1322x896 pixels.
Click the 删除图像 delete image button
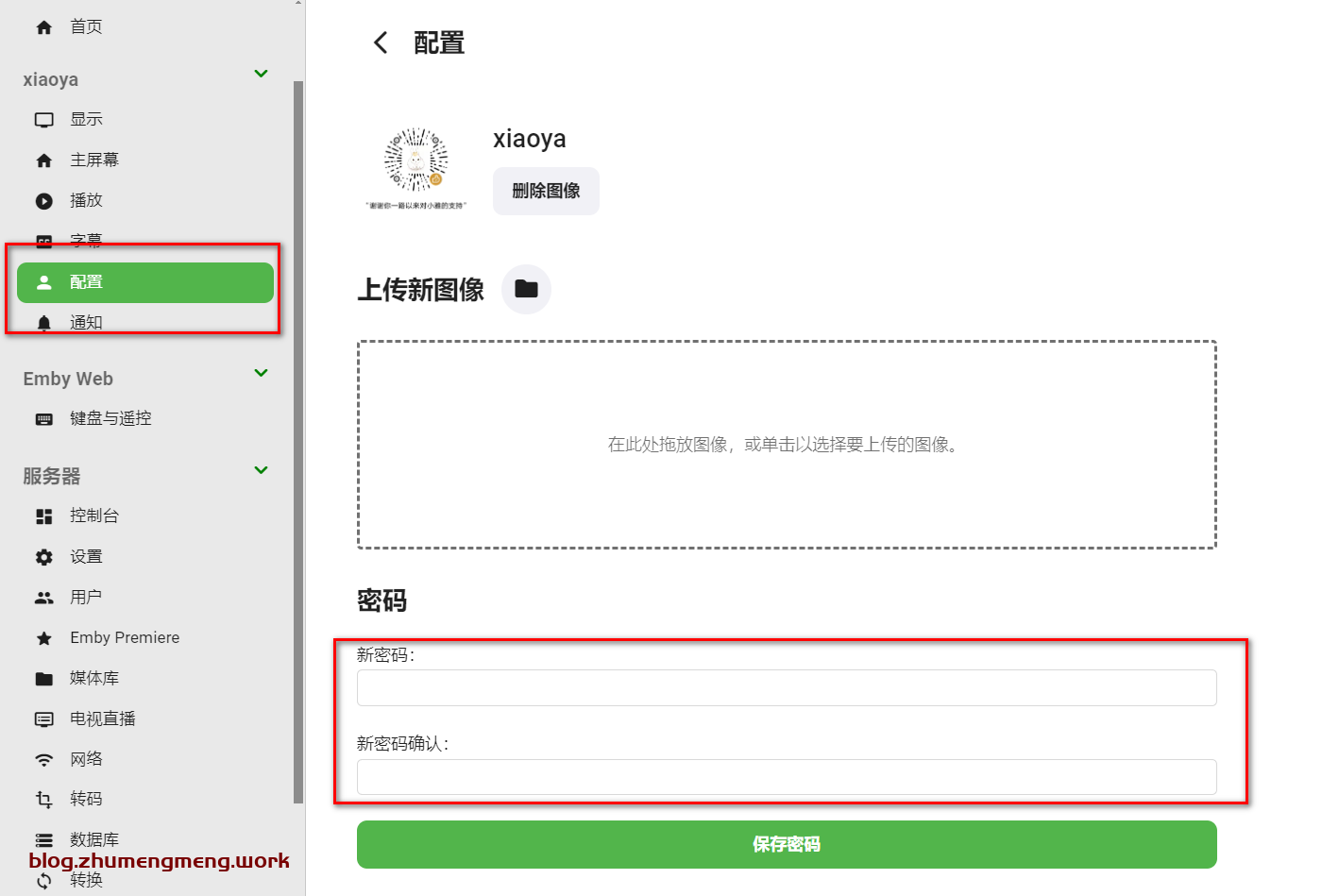[546, 190]
